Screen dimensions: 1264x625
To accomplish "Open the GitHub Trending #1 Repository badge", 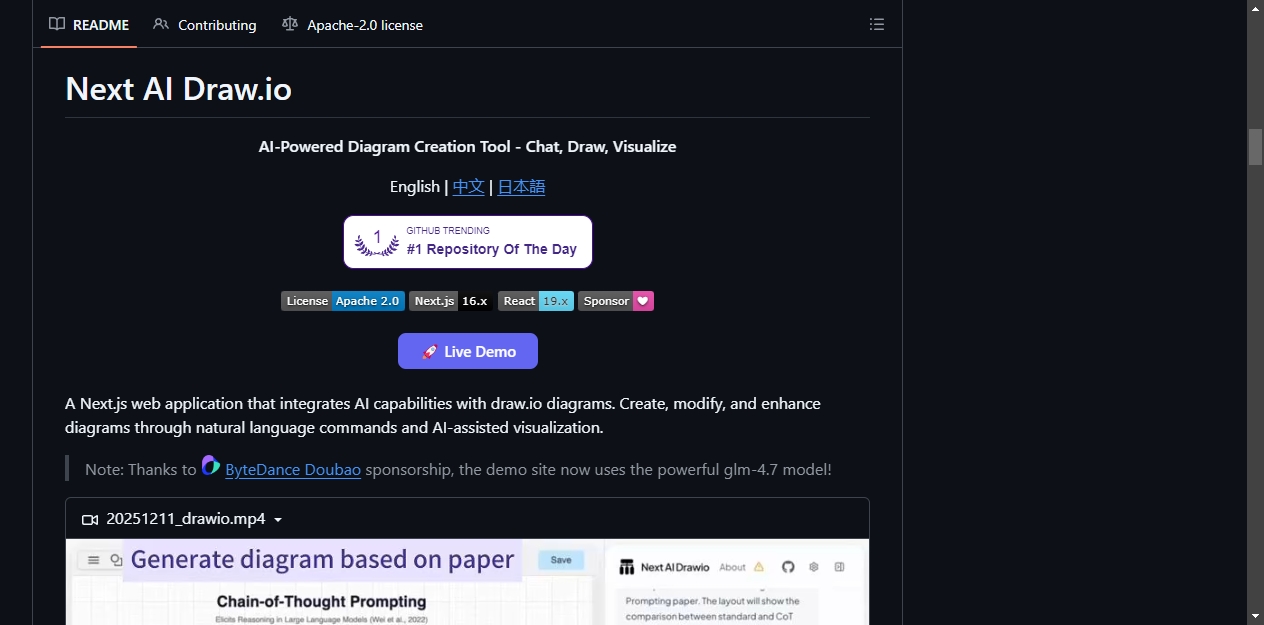I will (468, 242).
